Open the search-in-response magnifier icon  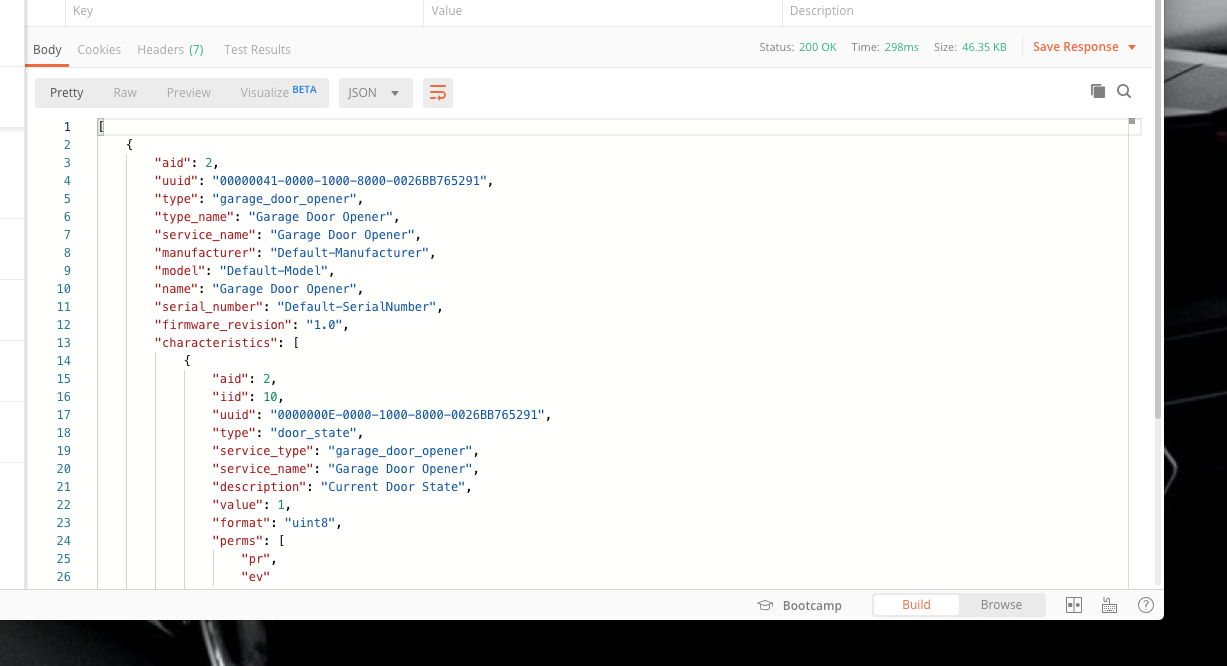1124,91
